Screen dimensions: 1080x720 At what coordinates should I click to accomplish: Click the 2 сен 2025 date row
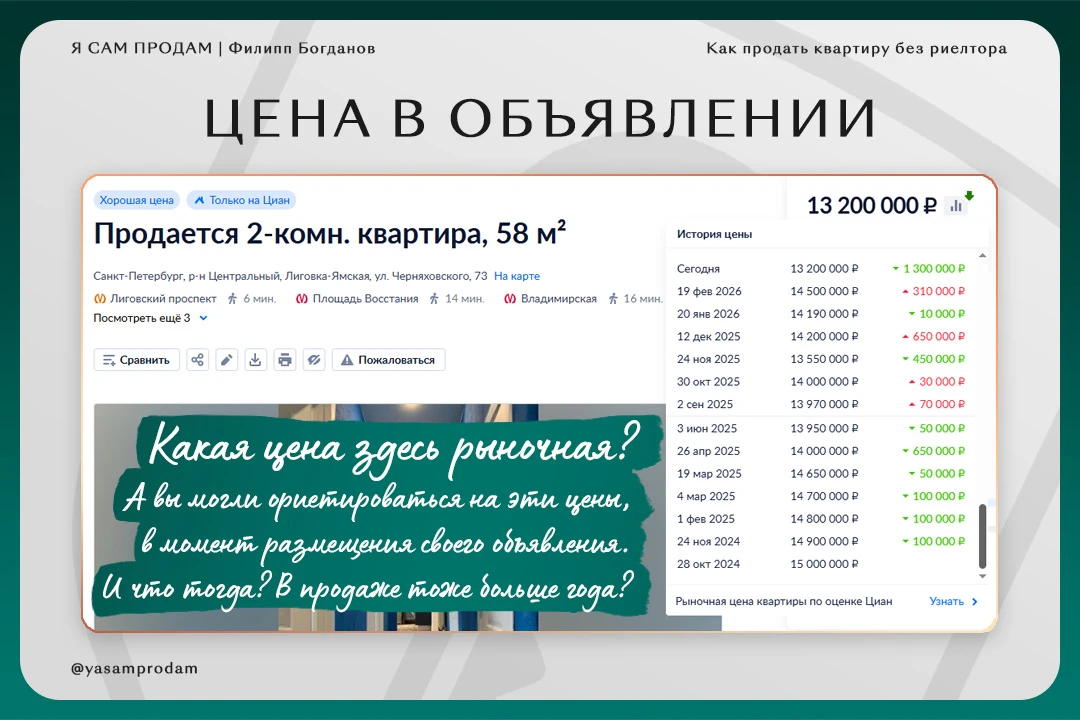821,404
